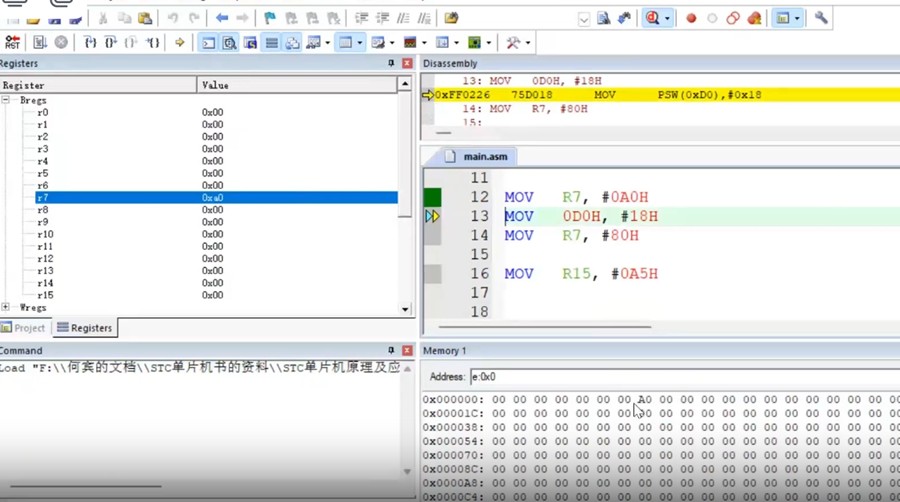Close the Registers panel
The width and height of the screenshot is (900, 502).
pyautogui.click(x=407, y=63)
